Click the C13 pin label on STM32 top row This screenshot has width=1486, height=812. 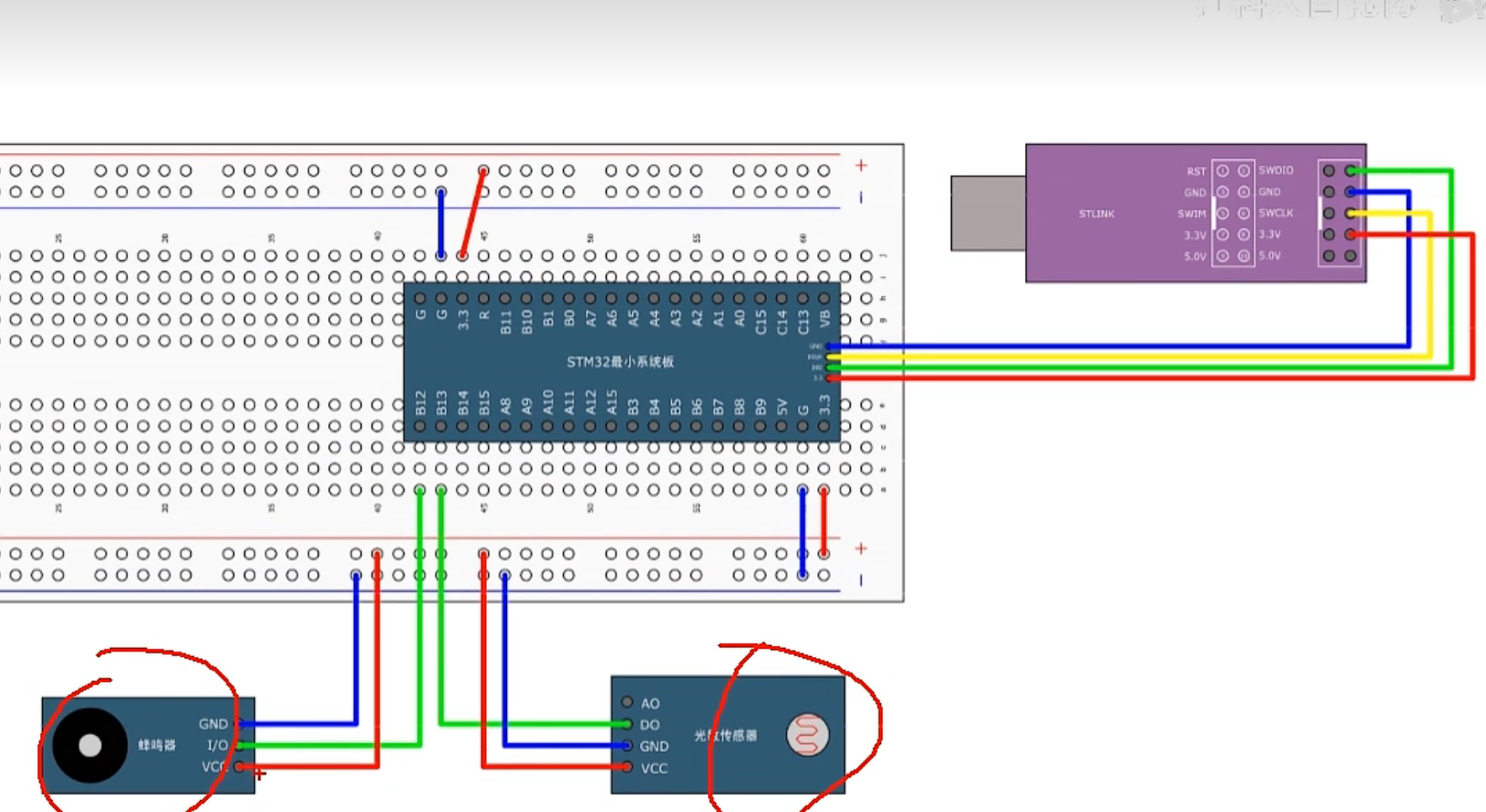[803, 321]
